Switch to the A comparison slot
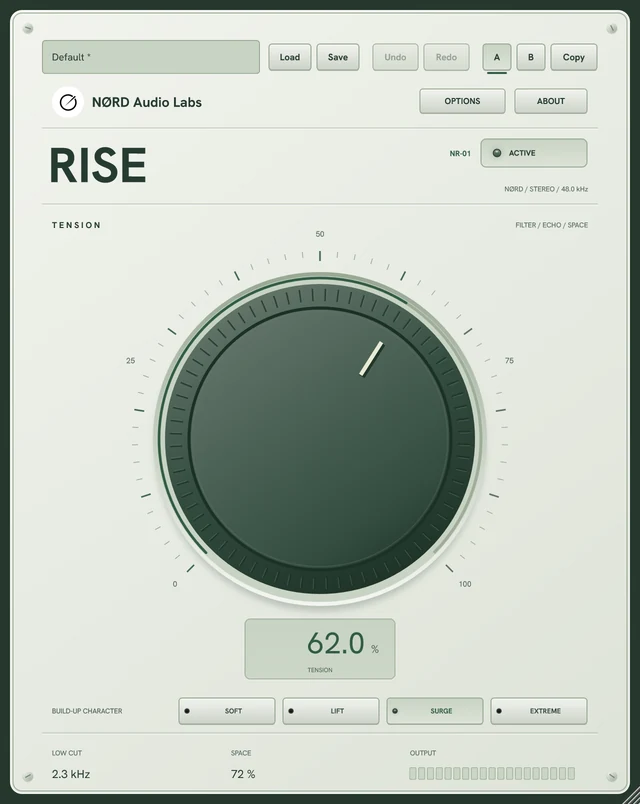The height and width of the screenshot is (804, 640). click(x=496, y=57)
